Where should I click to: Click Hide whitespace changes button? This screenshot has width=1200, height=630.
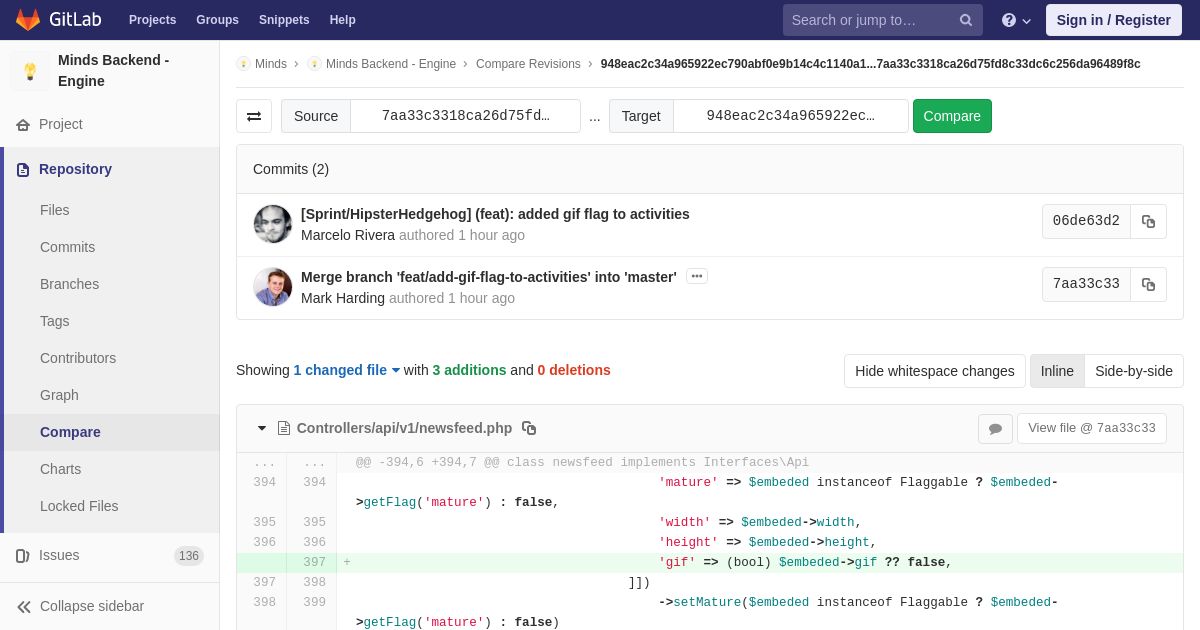tap(935, 371)
